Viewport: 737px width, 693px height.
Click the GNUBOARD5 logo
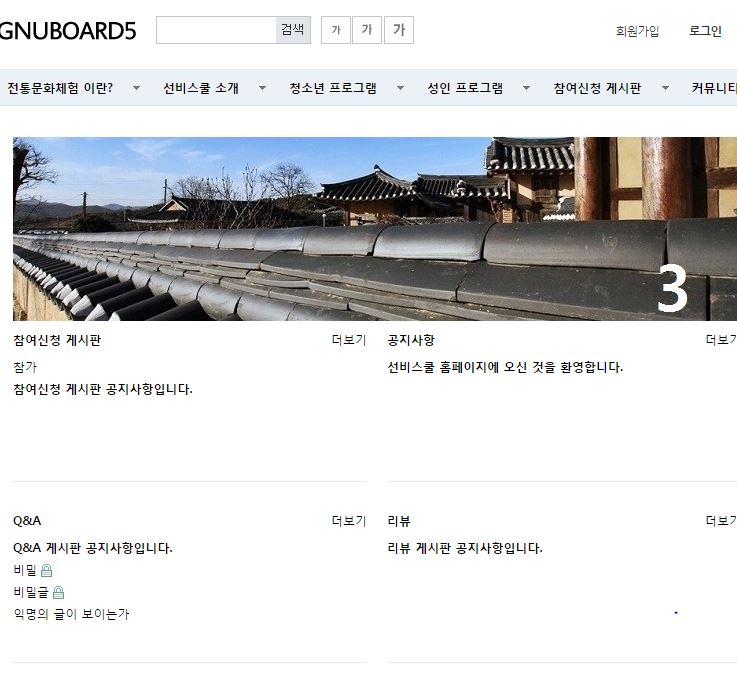(67, 31)
